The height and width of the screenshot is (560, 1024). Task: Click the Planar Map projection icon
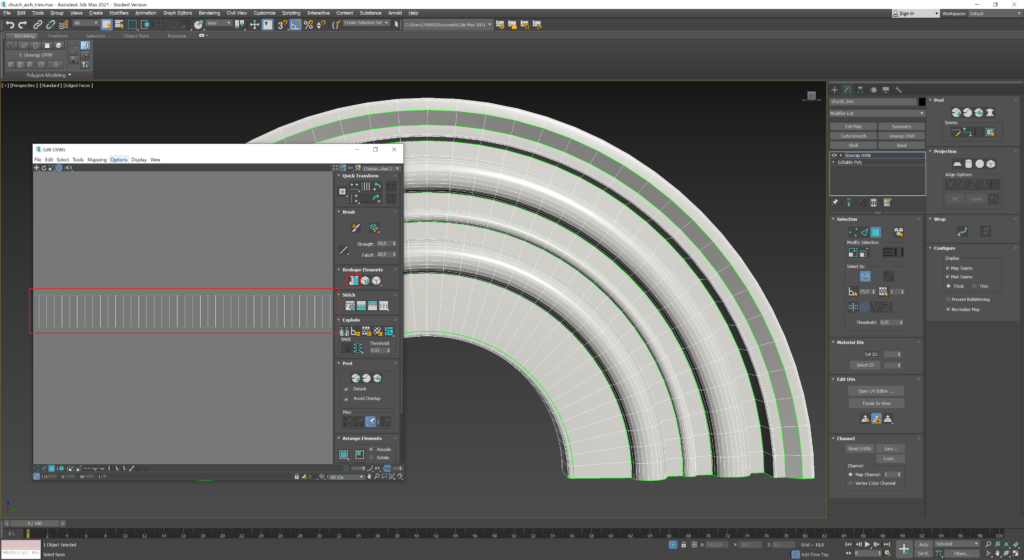click(x=957, y=163)
